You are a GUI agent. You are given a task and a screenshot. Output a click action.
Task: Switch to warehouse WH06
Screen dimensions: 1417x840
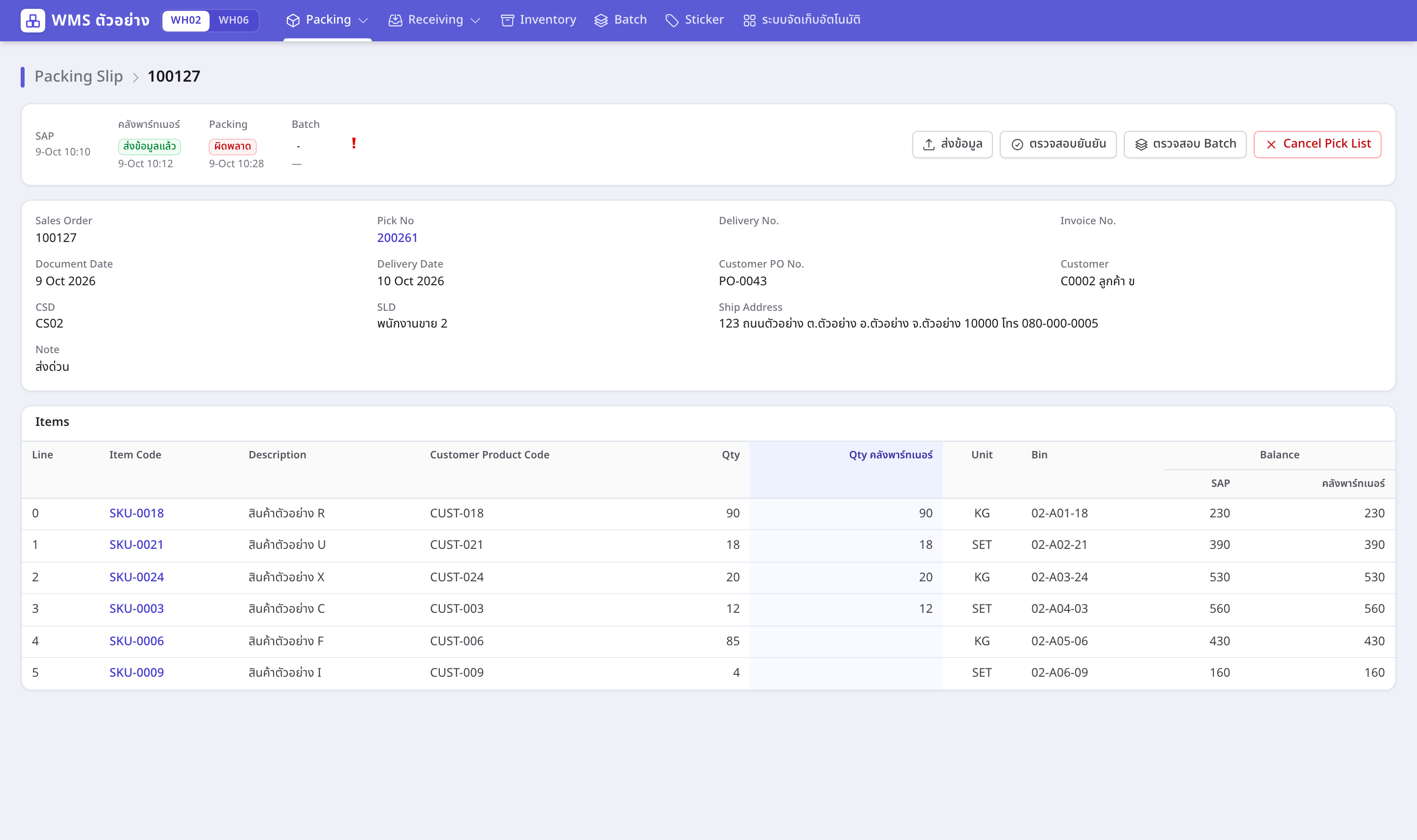pos(234,20)
